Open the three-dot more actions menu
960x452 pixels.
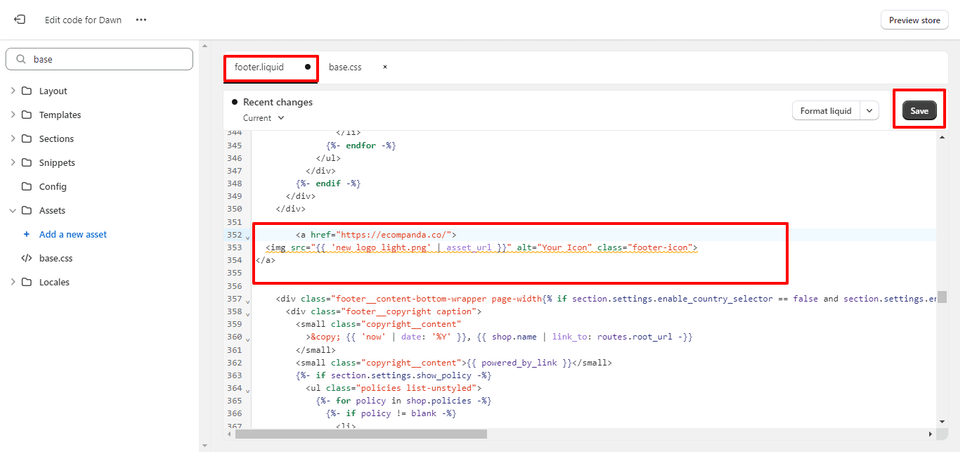pos(141,20)
